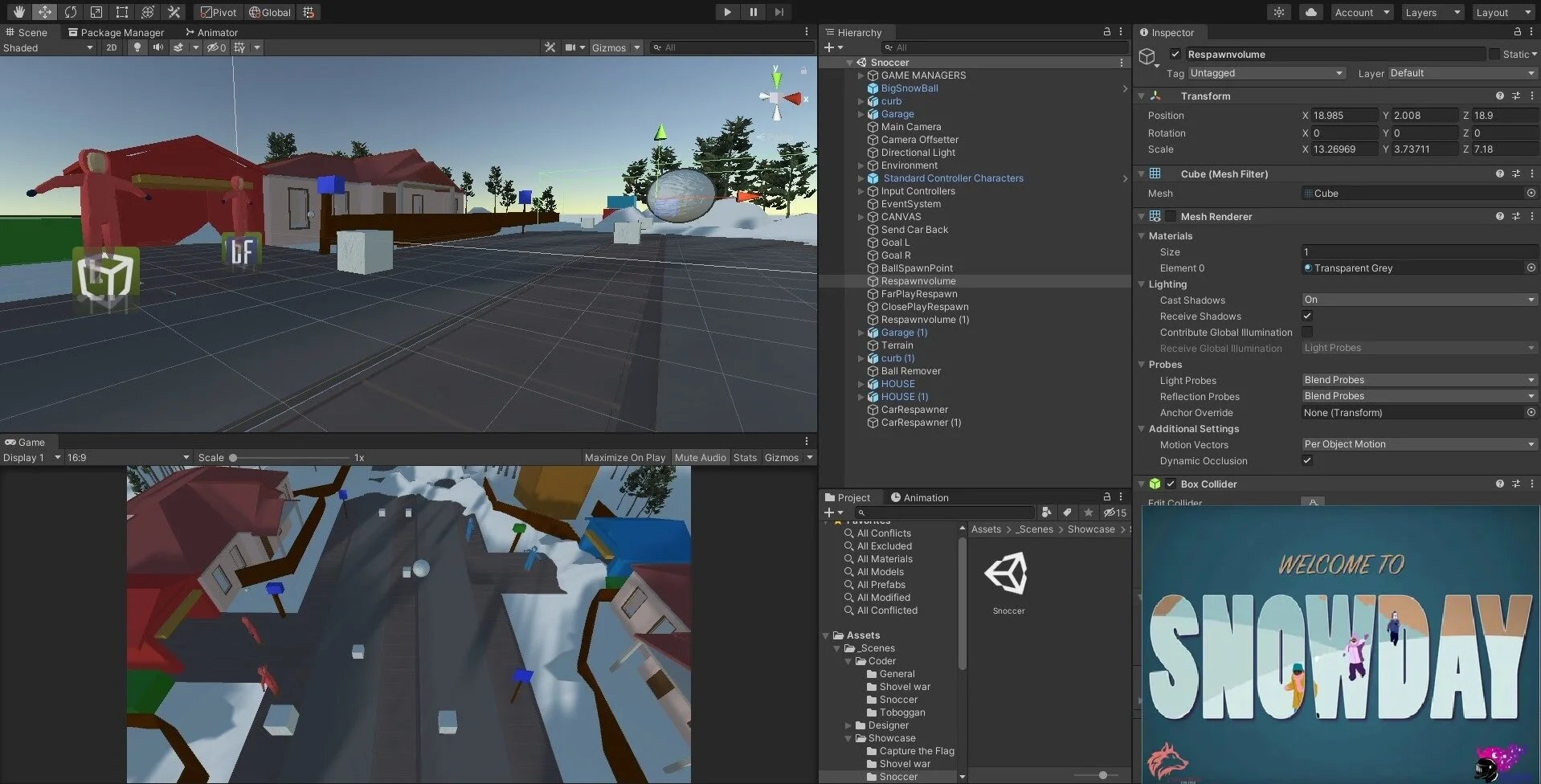1541x784 pixels.
Task: Pick mesh with Cube object selector
Action: pyautogui.click(x=1531, y=194)
